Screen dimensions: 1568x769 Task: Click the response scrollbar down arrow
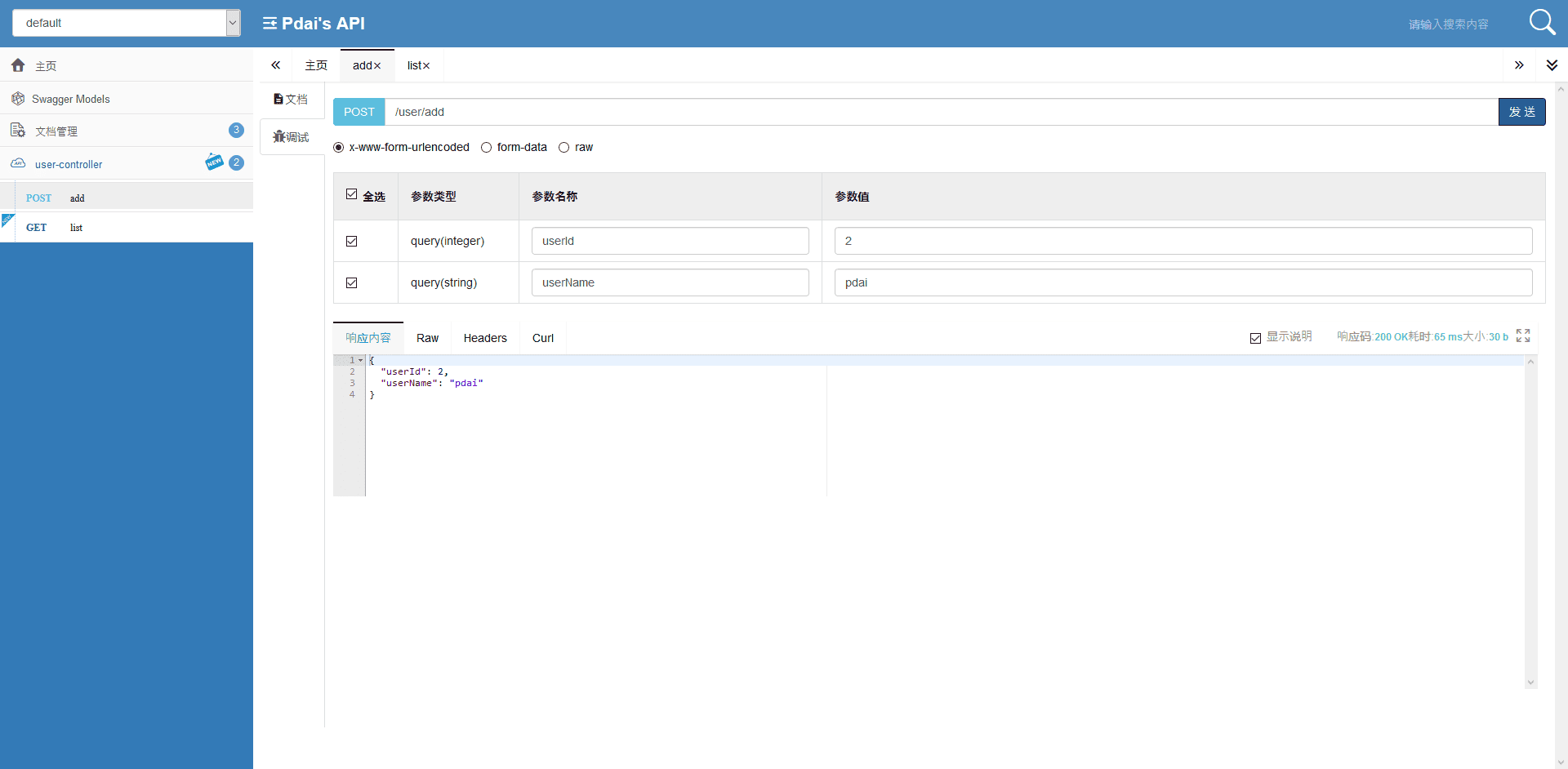(1531, 682)
